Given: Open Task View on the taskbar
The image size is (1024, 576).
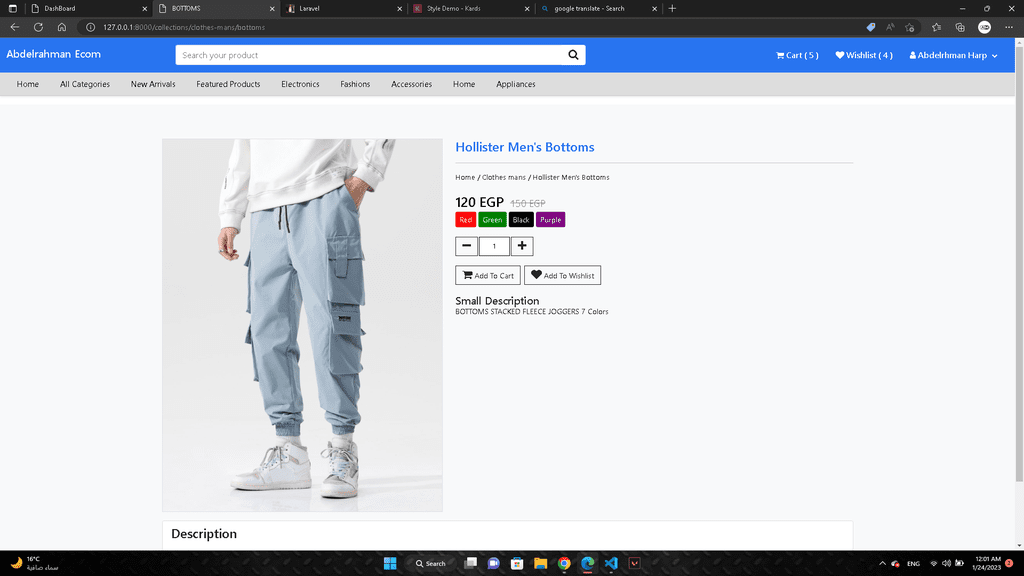Looking at the screenshot, I should tap(470, 564).
